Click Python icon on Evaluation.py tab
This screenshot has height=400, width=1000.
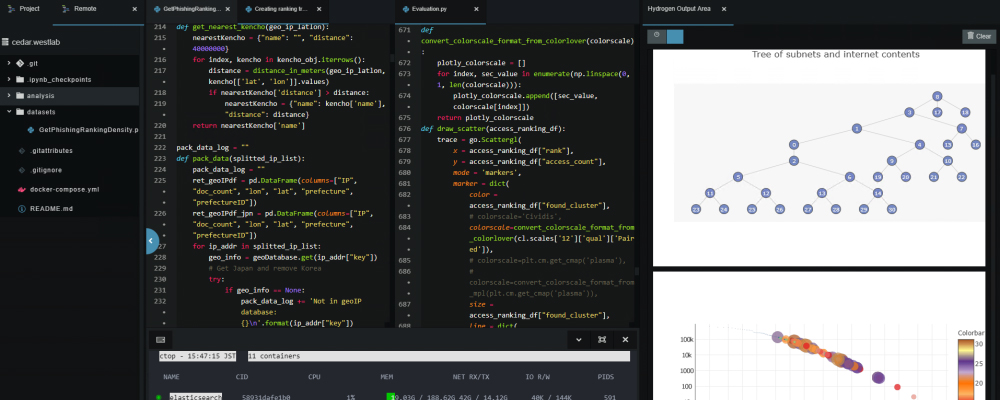point(406,10)
